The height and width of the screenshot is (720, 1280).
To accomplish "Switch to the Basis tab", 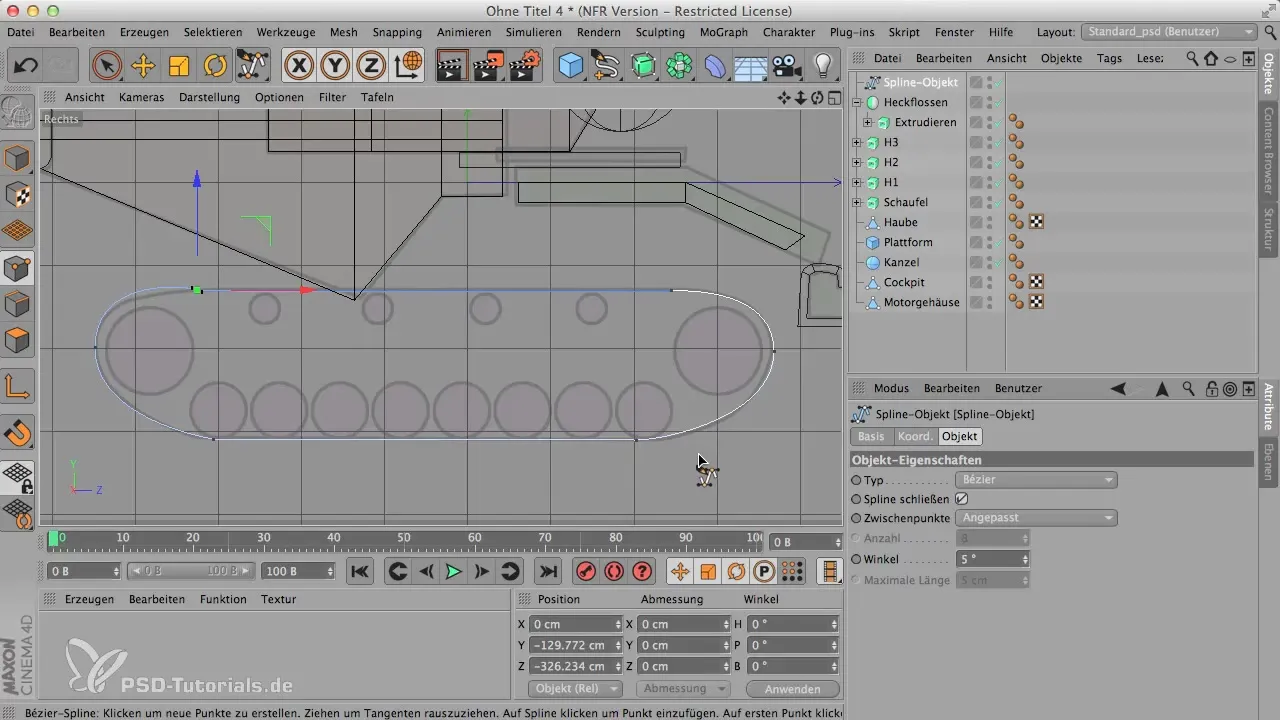I will 871,437.
